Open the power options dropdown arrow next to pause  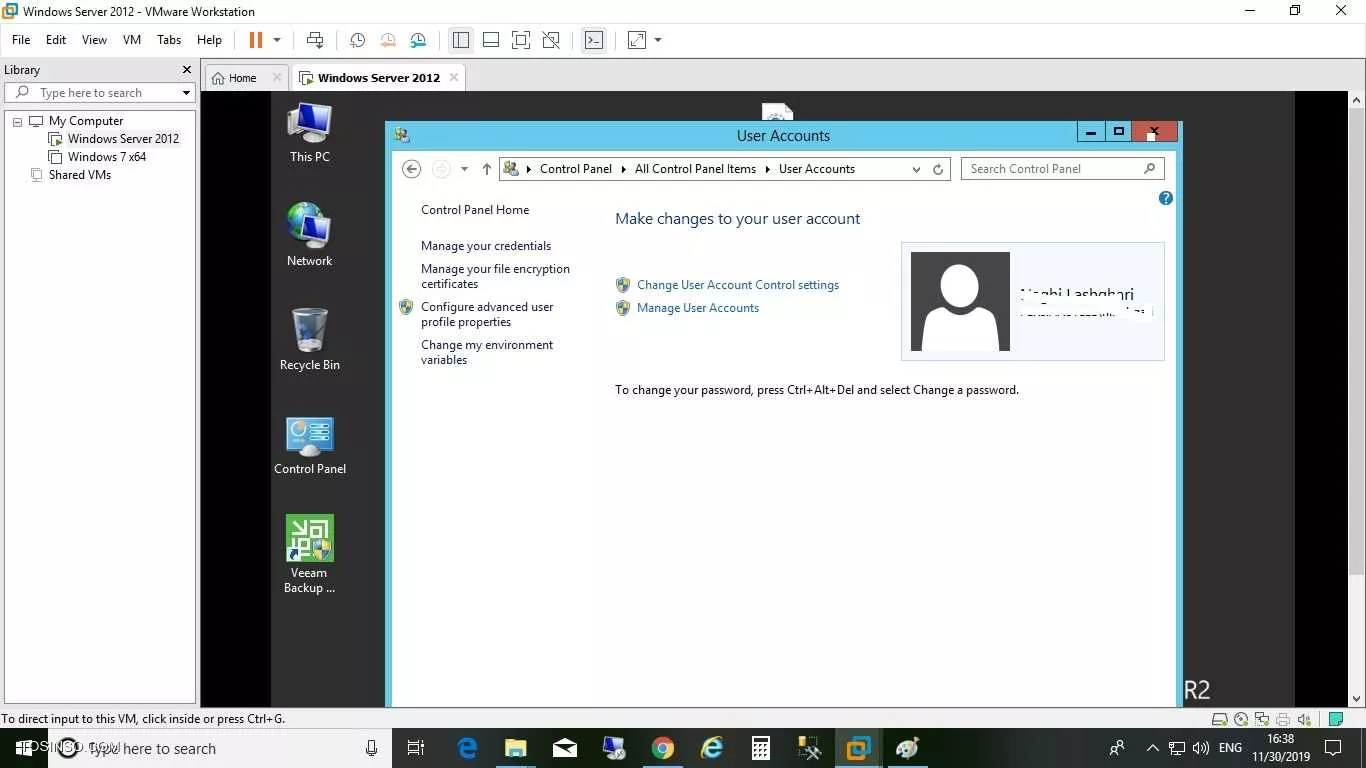277,40
